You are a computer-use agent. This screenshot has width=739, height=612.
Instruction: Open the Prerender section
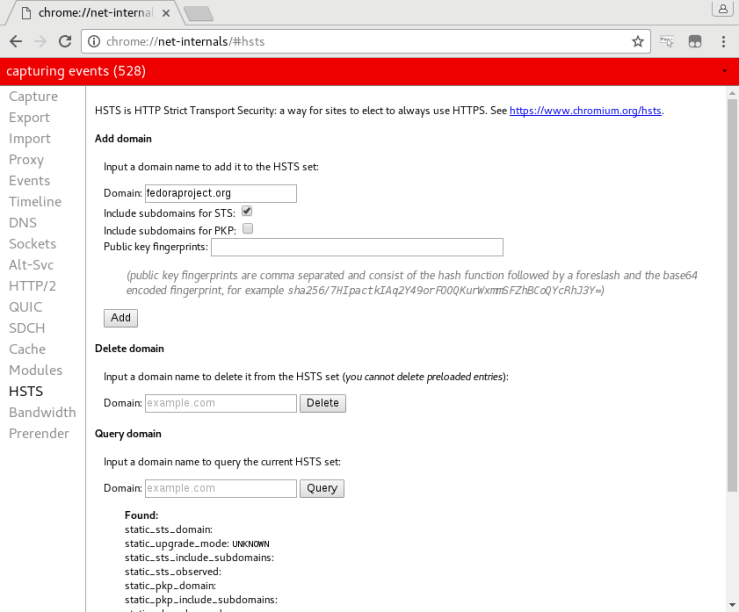(x=39, y=433)
